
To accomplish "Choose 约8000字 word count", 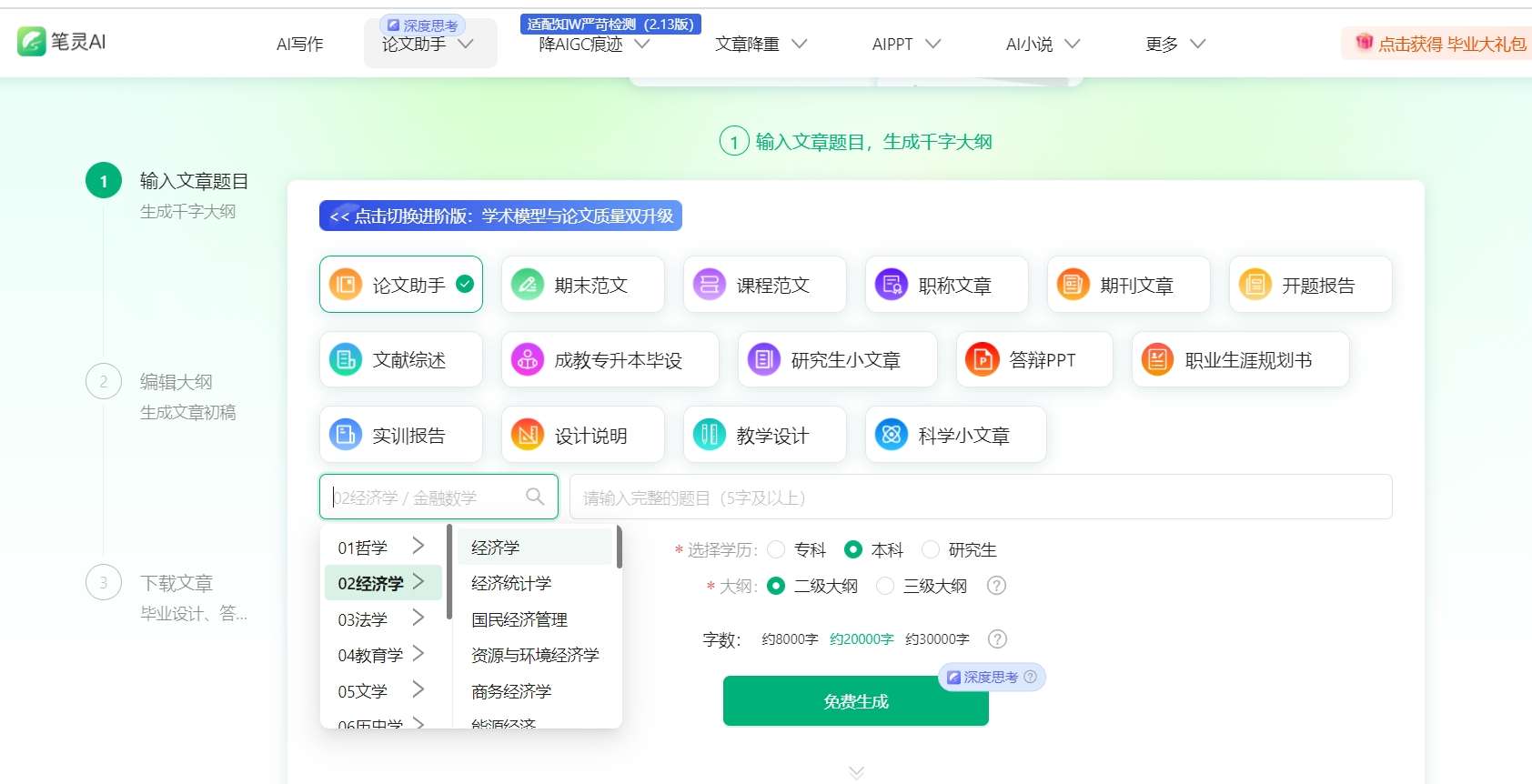I will pos(790,639).
